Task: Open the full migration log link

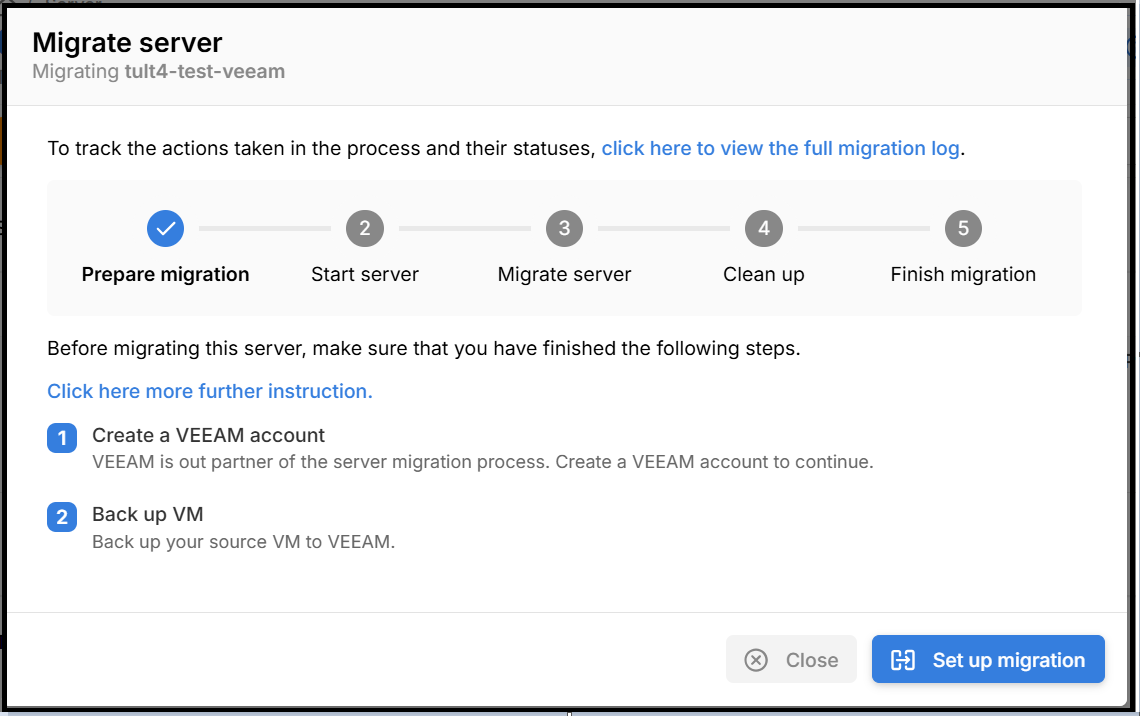Action: tap(780, 149)
